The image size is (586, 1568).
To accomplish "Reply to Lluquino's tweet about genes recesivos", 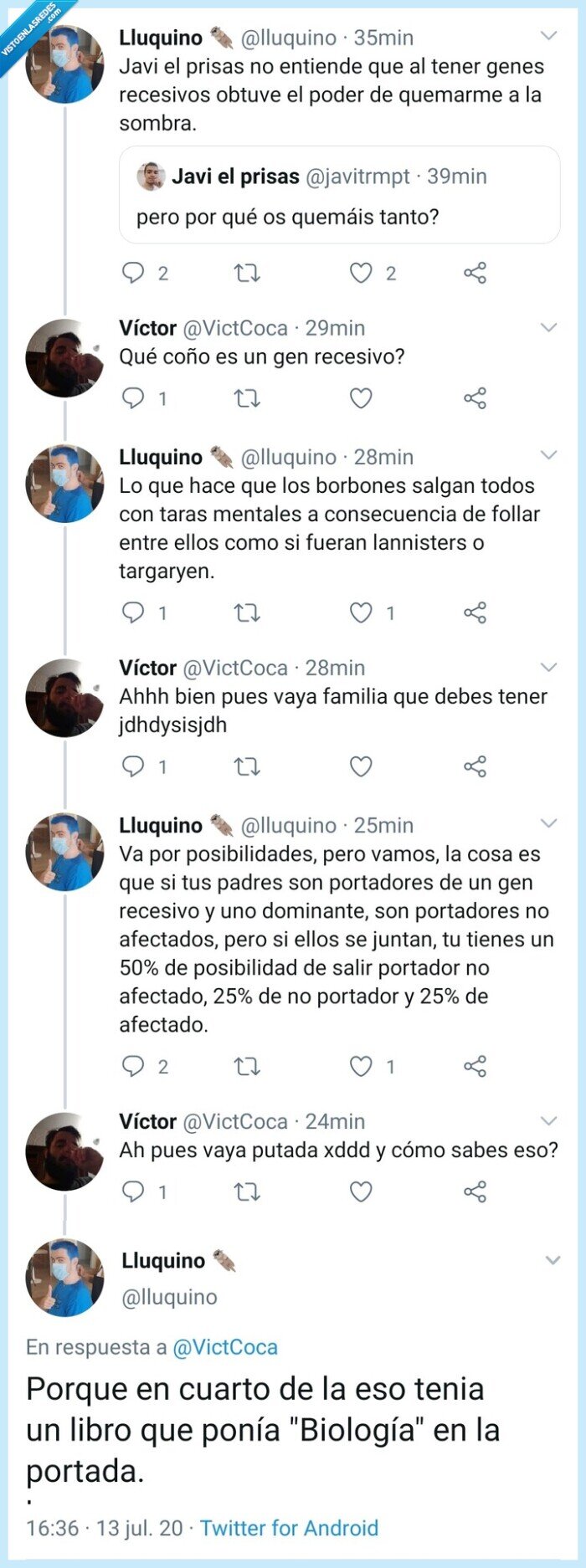I will tap(132, 270).
